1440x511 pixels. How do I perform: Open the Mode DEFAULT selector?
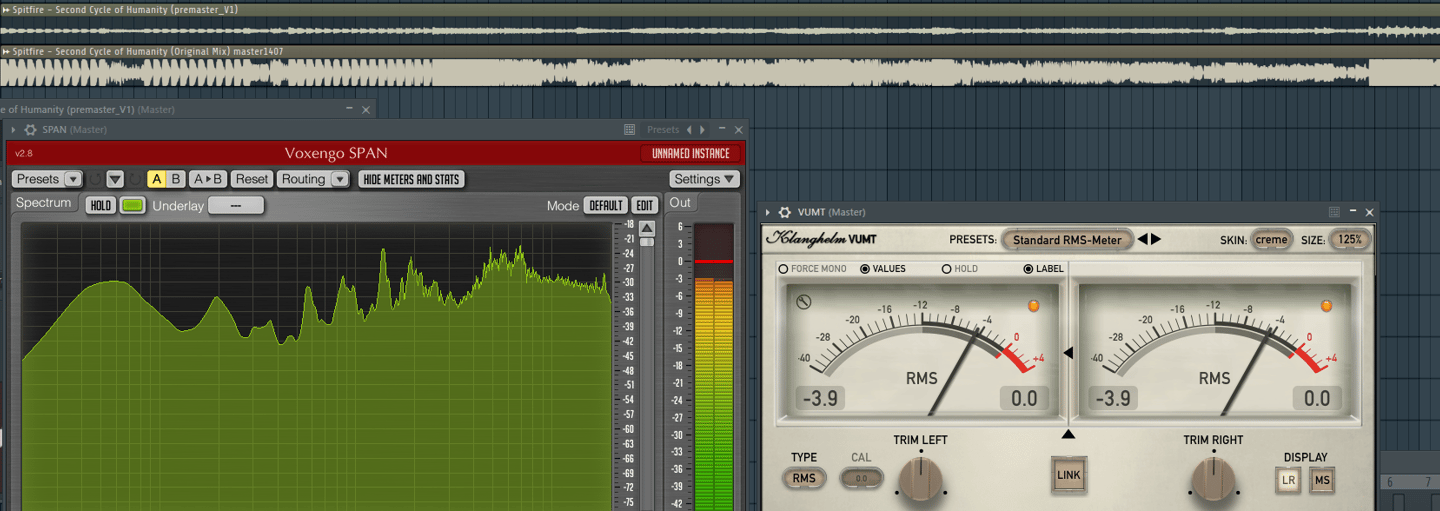(605, 205)
